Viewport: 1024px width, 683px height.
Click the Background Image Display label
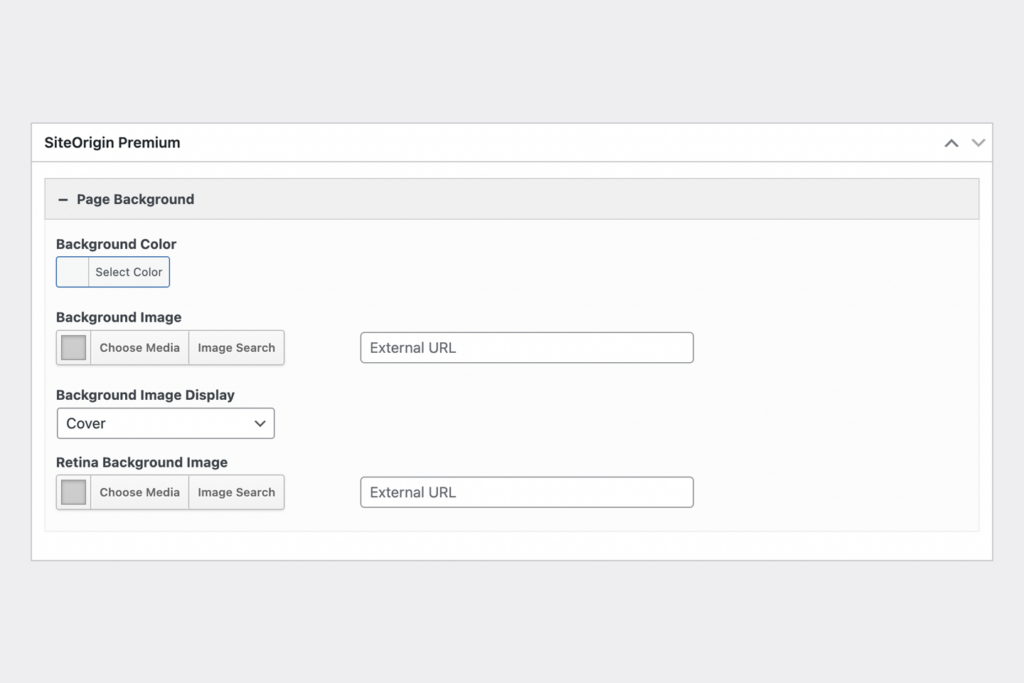tap(145, 395)
